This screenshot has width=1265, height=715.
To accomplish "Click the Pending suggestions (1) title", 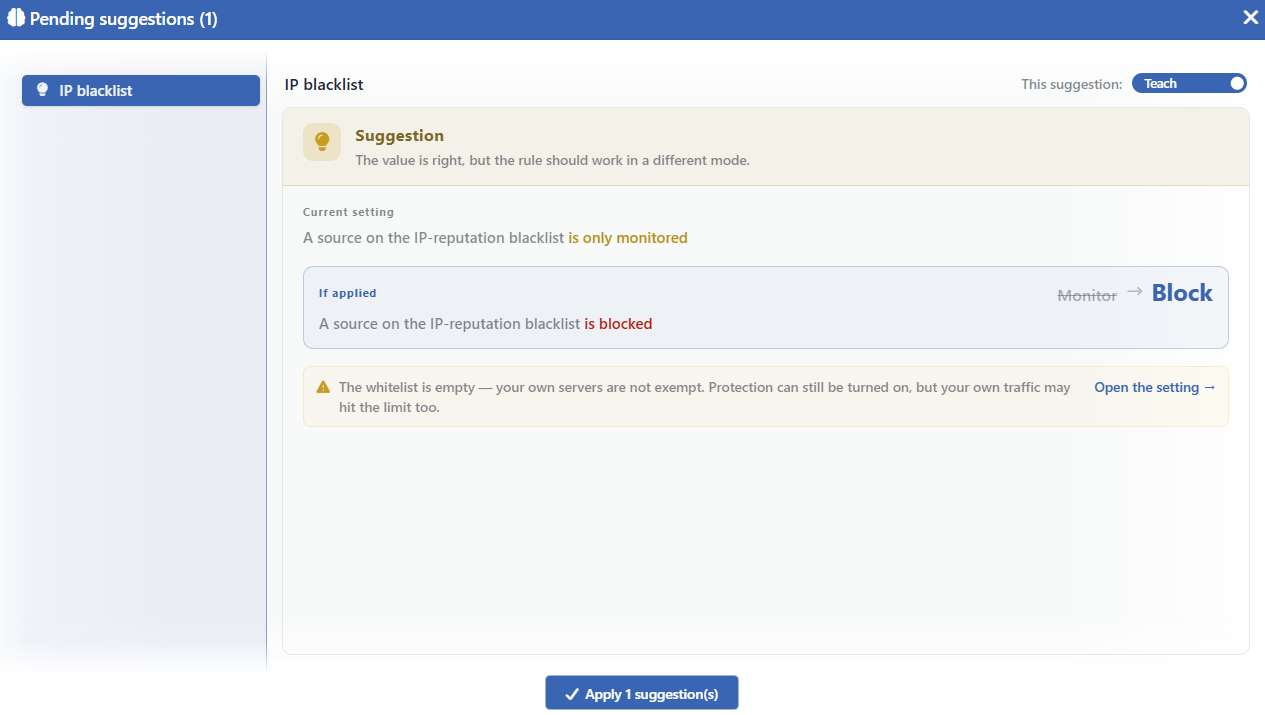I will (124, 18).
